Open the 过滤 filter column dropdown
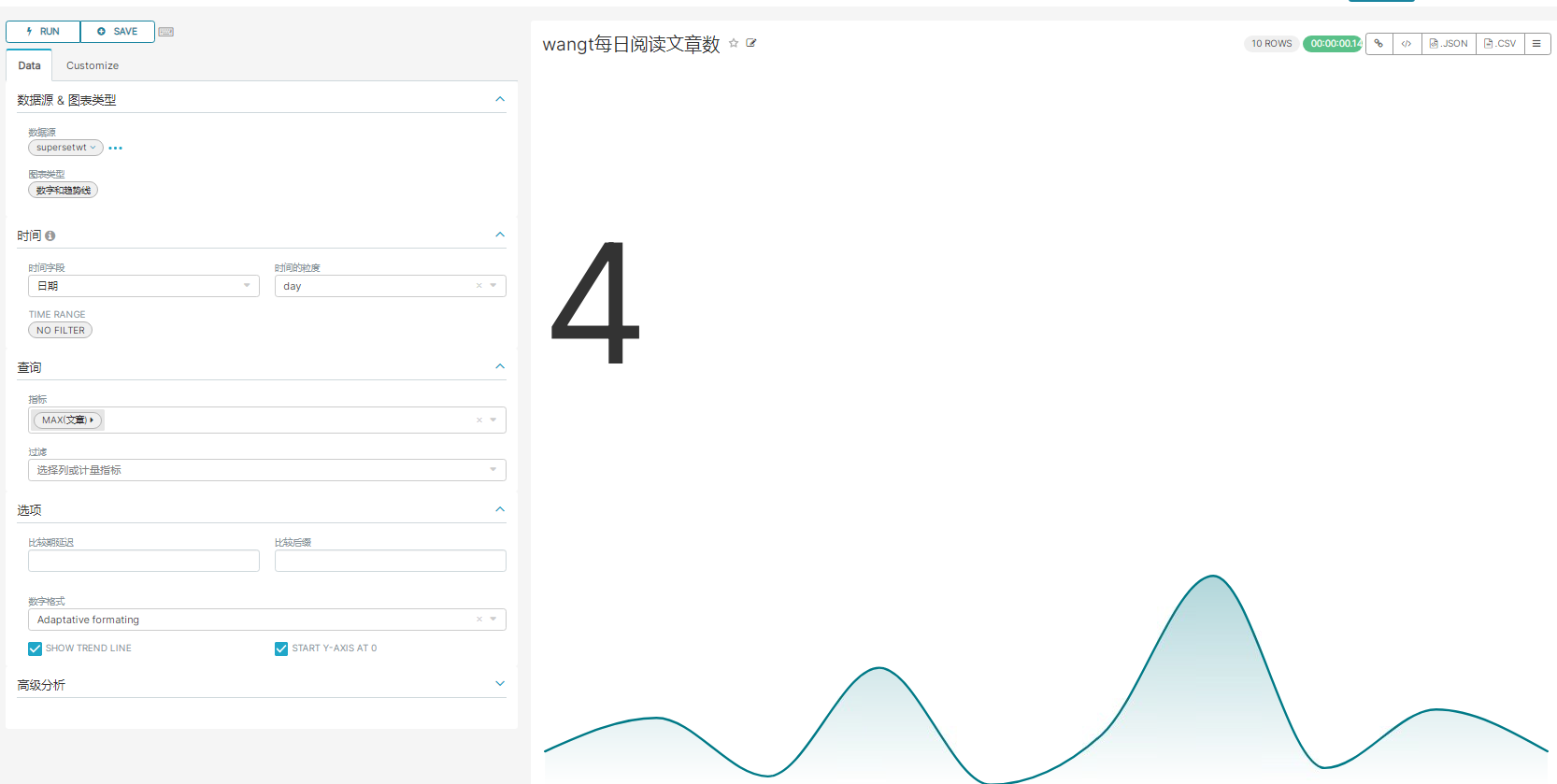The height and width of the screenshot is (784, 1557). [267, 470]
